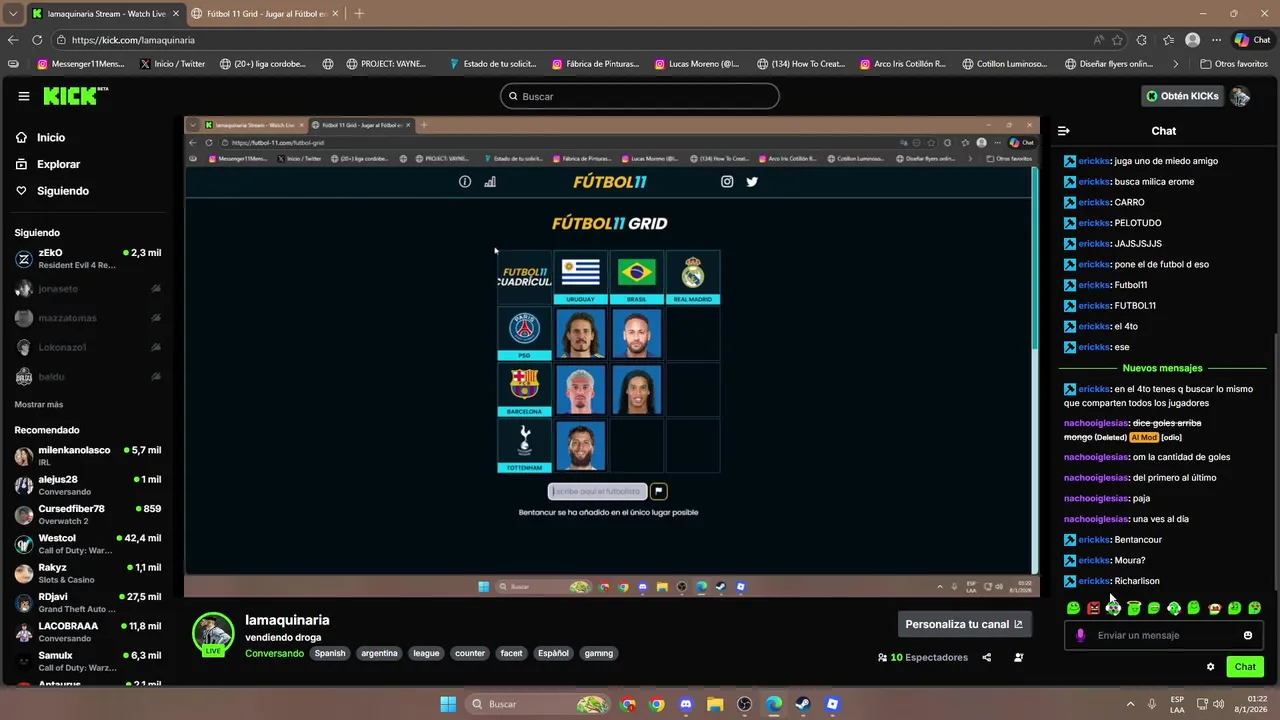Insert the angry red emote
Screen dimensions: 1280x720
1094,608
